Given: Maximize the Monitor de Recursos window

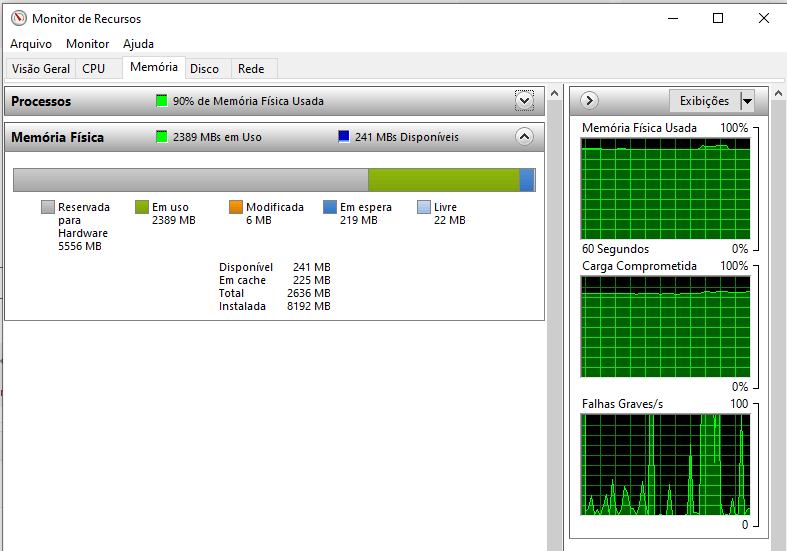Looking at the screenshot, I should pyautogui.click(x=718, y=19).
